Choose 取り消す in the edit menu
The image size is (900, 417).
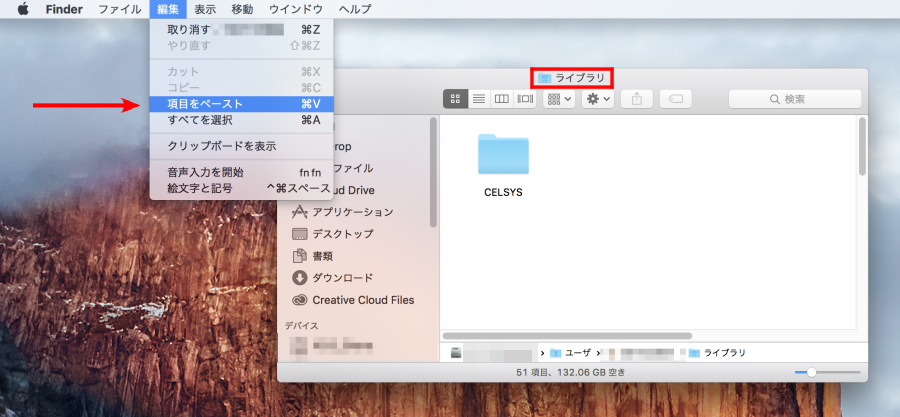241,30
